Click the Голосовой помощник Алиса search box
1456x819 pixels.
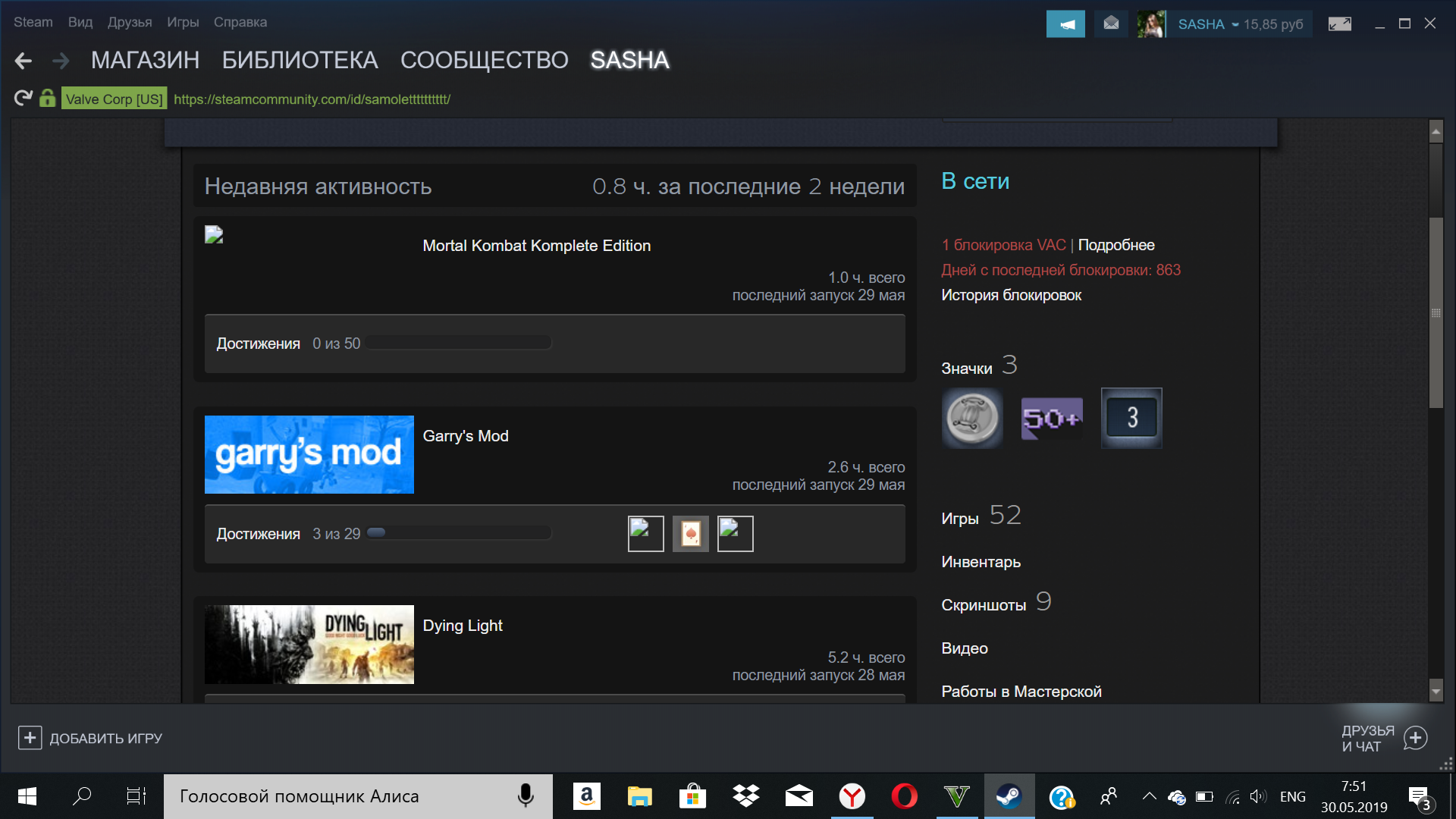coord(358,796)
